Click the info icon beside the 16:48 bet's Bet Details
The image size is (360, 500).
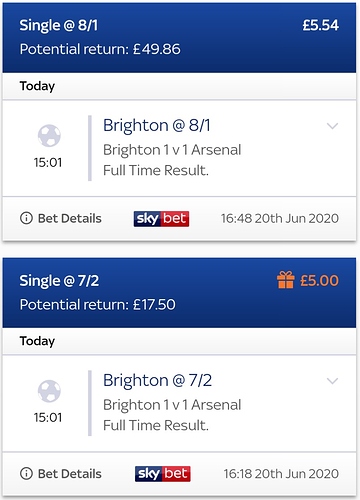click(x=26, y=218)
